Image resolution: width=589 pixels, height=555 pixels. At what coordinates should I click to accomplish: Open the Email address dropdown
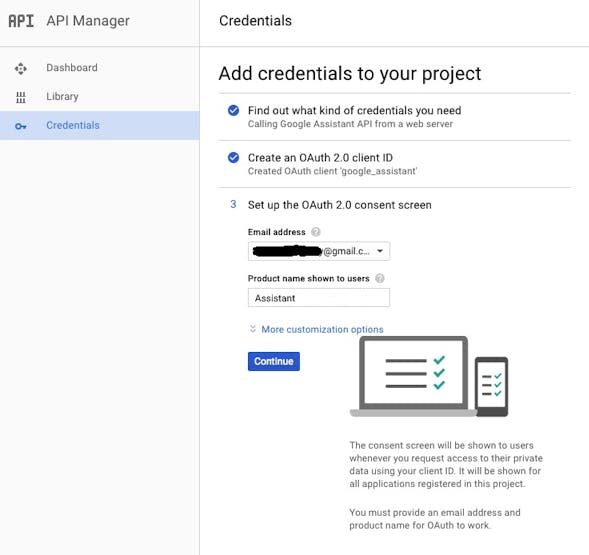(319, 251)
